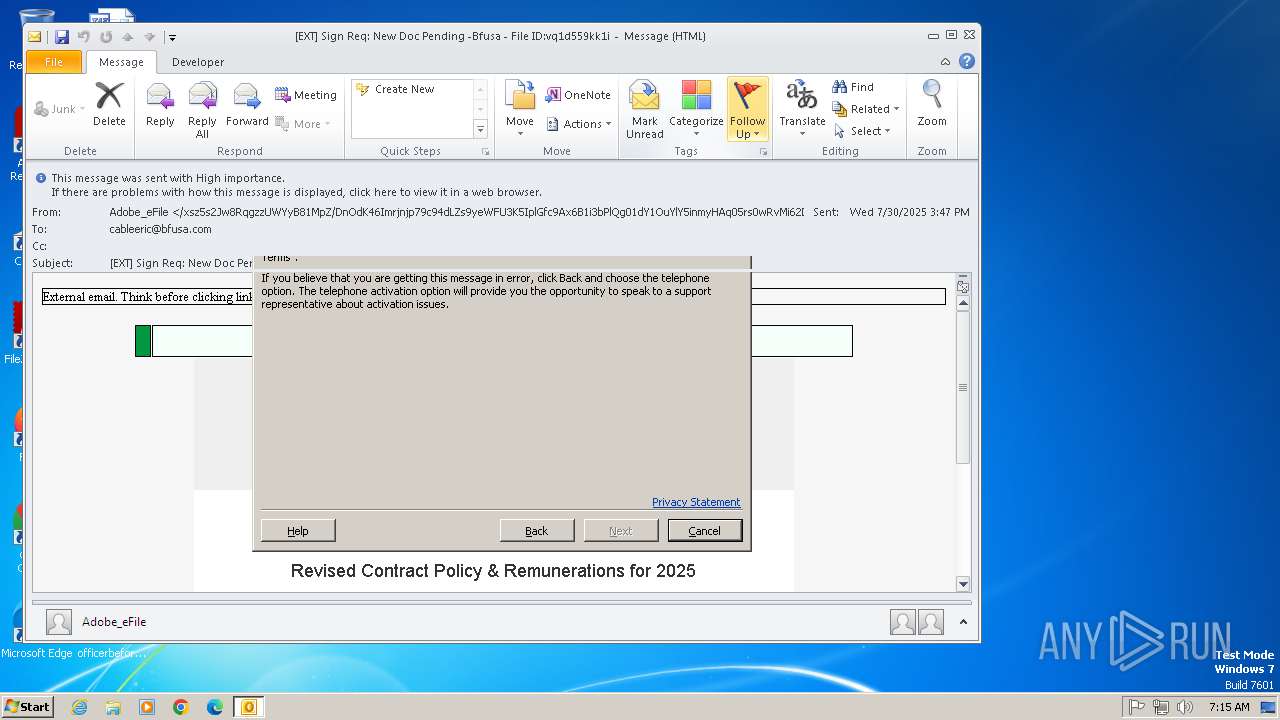Click the Previous Item up arrow in the title bar
This screenshot has width=1280, height=720.
point(127,37)
